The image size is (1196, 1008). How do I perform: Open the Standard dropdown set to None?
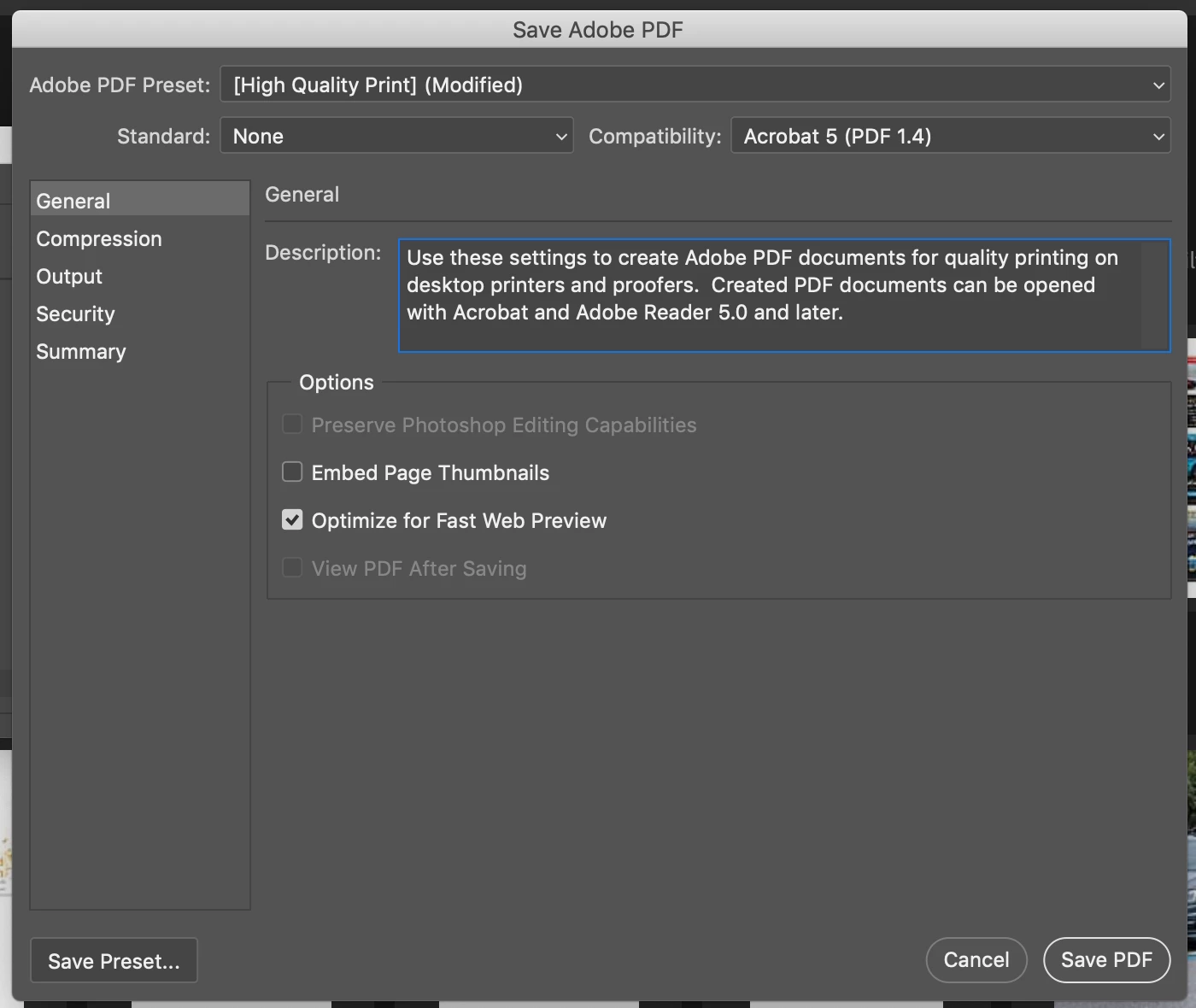tap(396, 136)
